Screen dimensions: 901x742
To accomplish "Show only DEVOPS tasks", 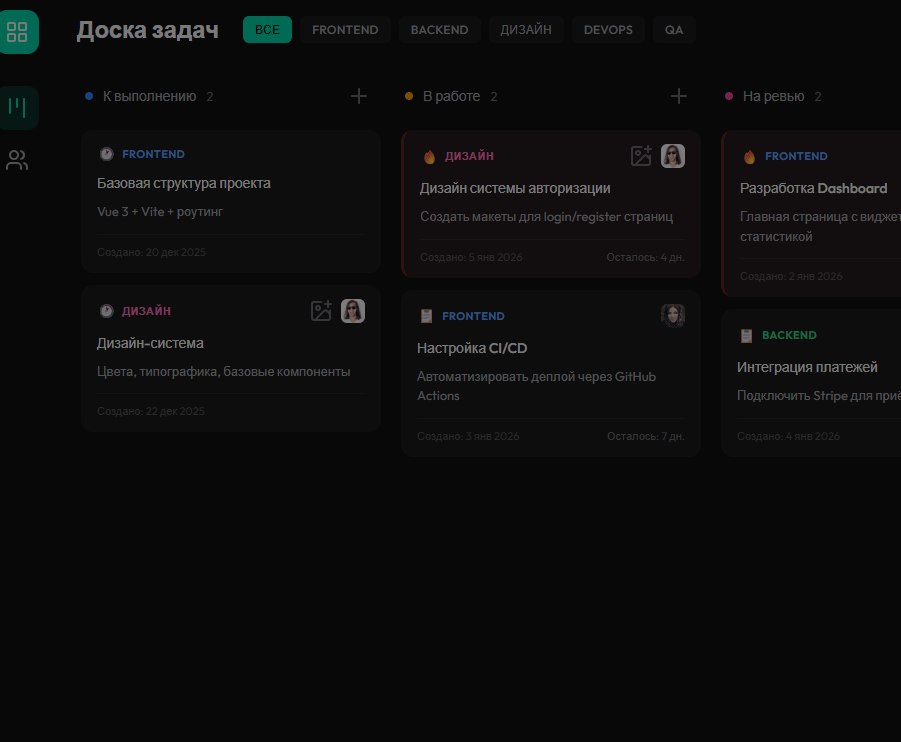I will (x=608, y=30).
